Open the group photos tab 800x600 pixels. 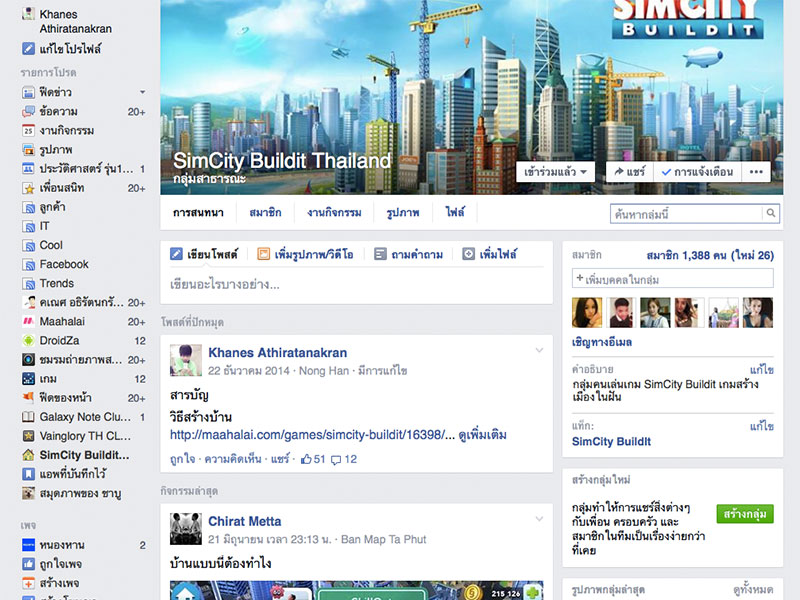click(x=403, y=213)
